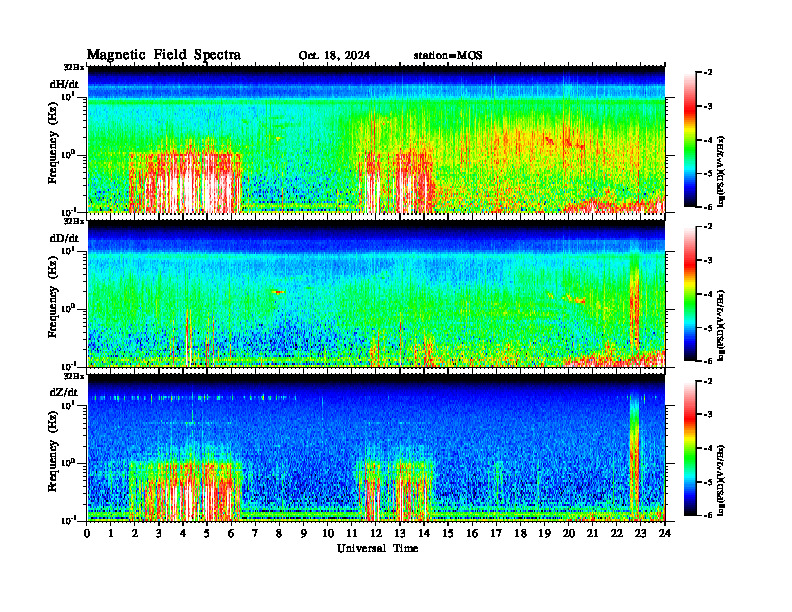Screen dimensions: 792x612
Task: Click the dZ/dt spectrogram plot
Action: point(376,447)
